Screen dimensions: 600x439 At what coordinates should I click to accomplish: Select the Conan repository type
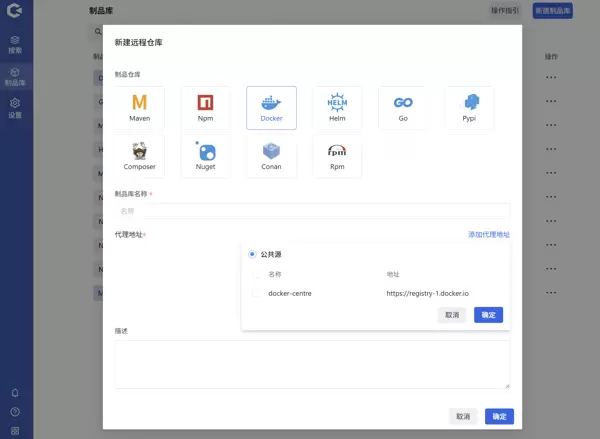[271, 155]
